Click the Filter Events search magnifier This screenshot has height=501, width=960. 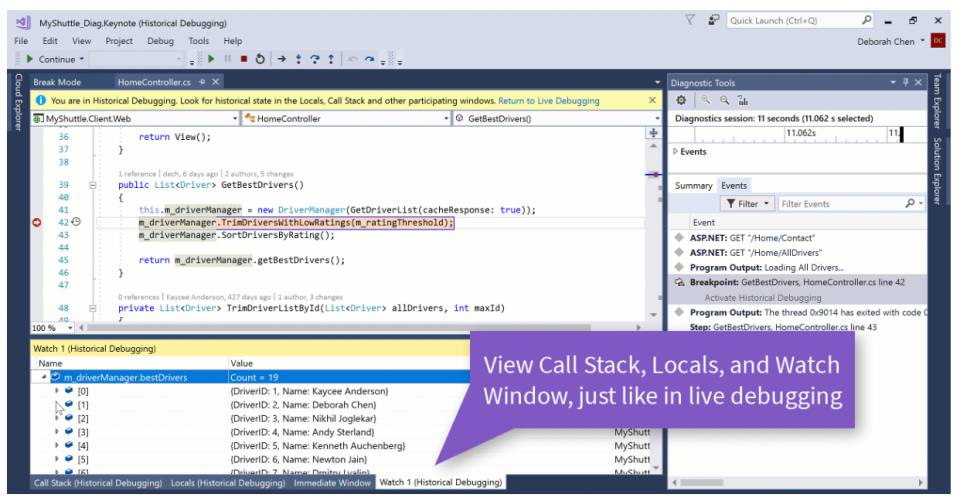(x=910, y=203)
